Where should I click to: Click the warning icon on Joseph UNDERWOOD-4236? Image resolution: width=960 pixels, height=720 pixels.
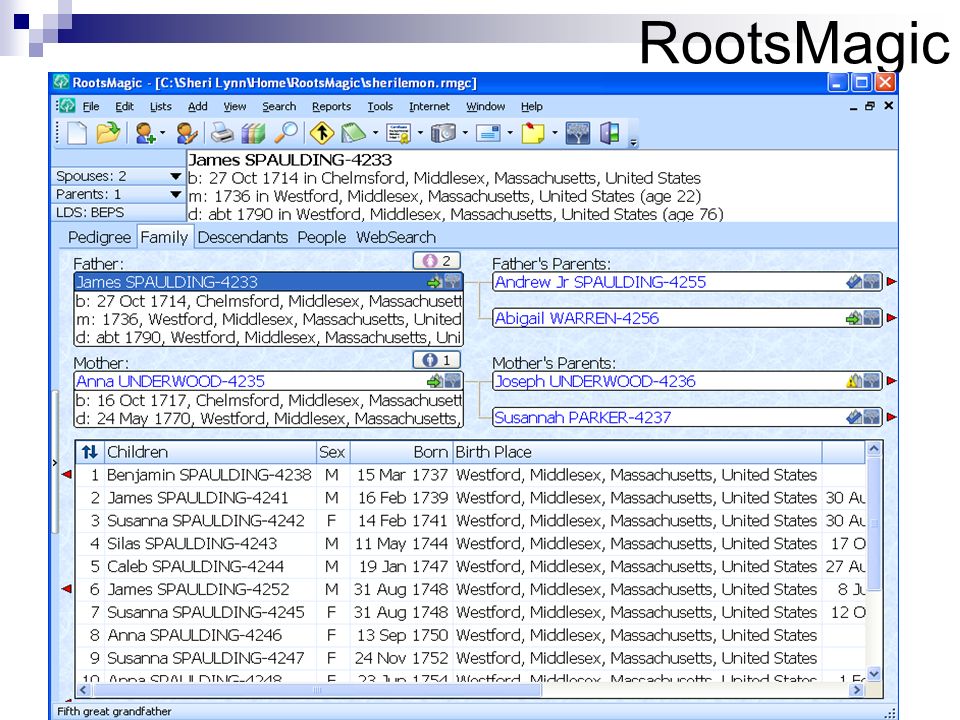pos(853,381)
